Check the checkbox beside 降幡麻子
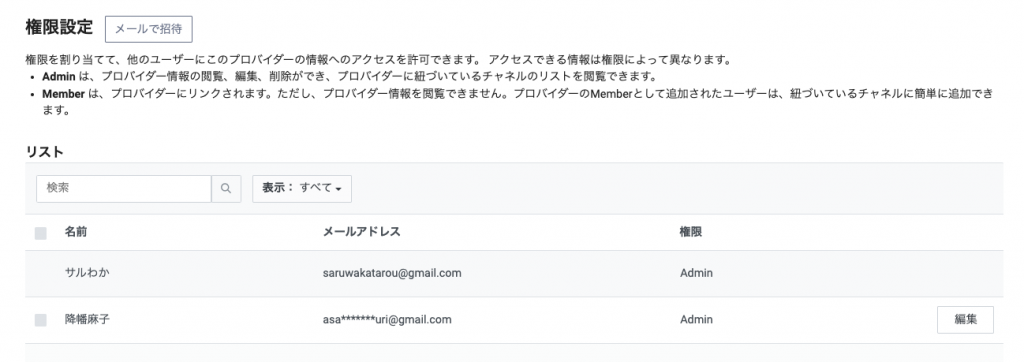1024x362 pixels. pos(40,320)
